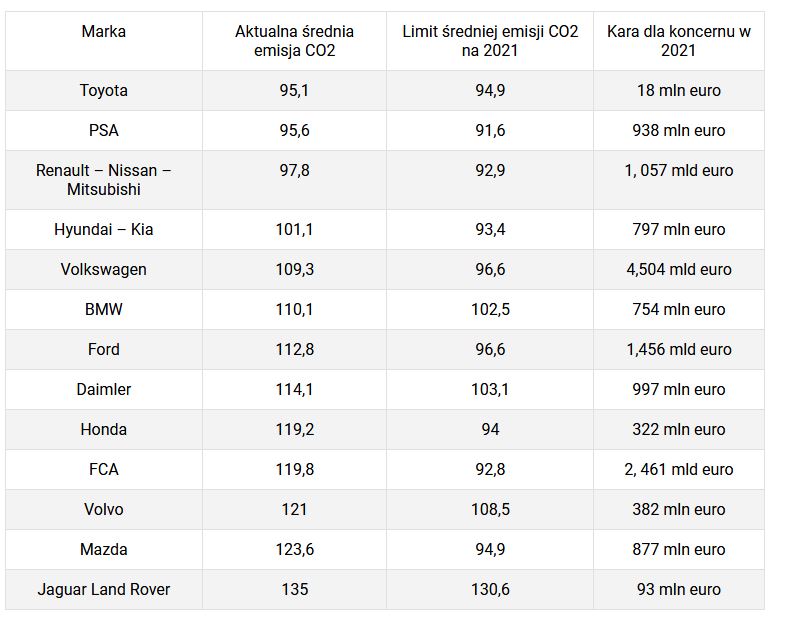
Task: Click the PSA brand cell
Action: [x=104, y=130]
